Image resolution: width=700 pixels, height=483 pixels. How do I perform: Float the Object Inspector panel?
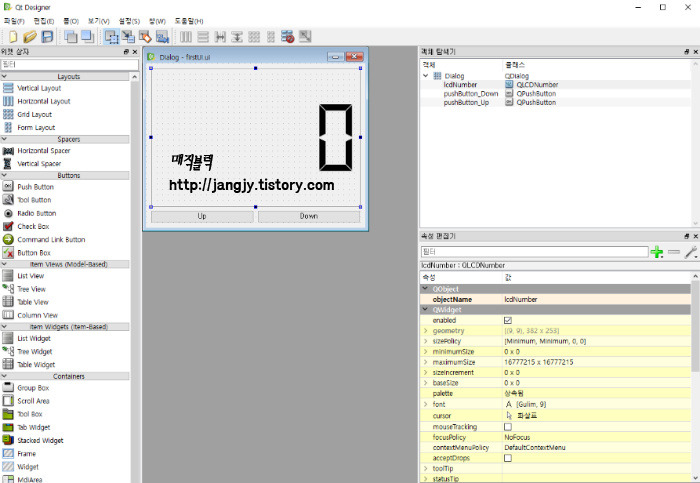[687, 52]
